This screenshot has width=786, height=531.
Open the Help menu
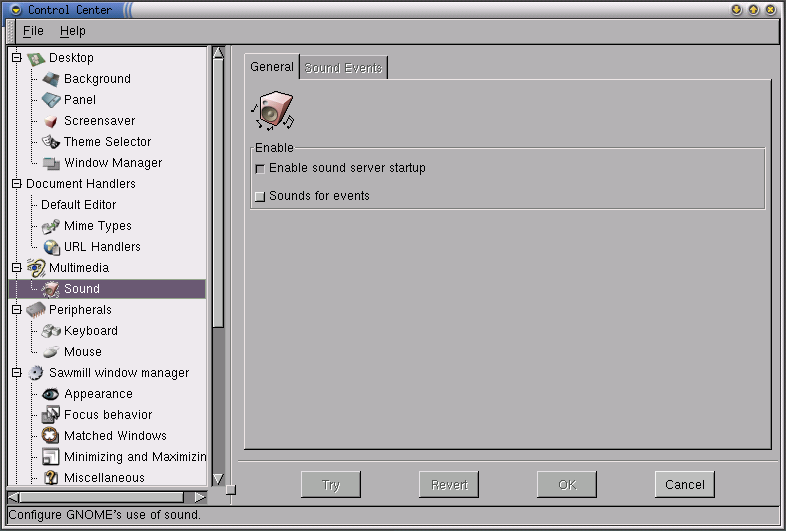tap(73, 31)
